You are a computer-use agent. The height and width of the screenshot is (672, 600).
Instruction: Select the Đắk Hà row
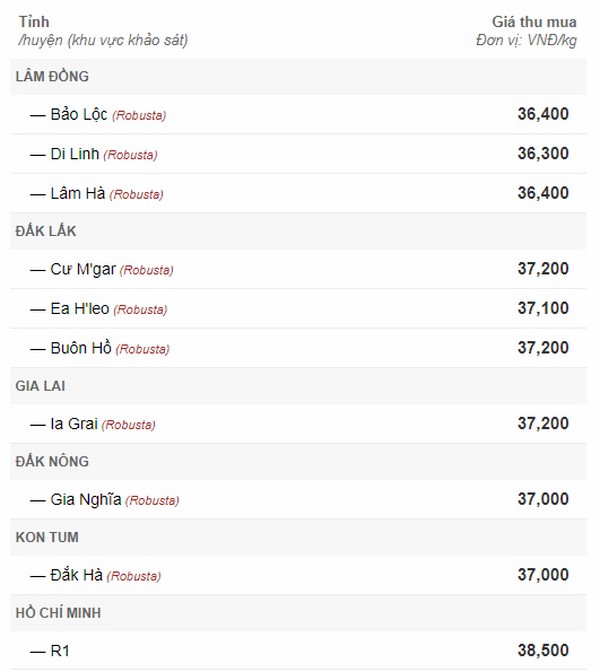pos(298,575)
